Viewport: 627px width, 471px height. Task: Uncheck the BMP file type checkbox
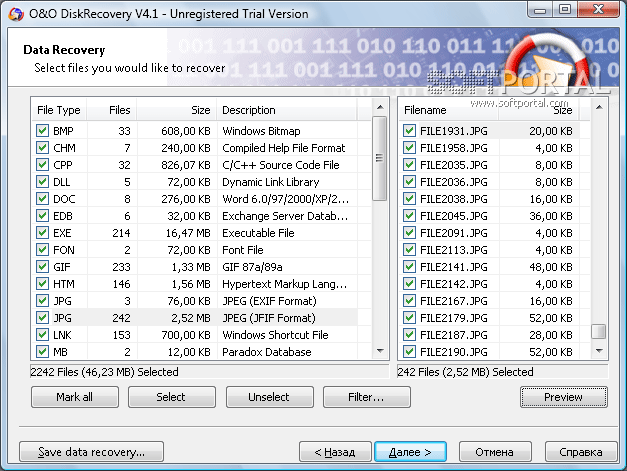tap(42, 131)
